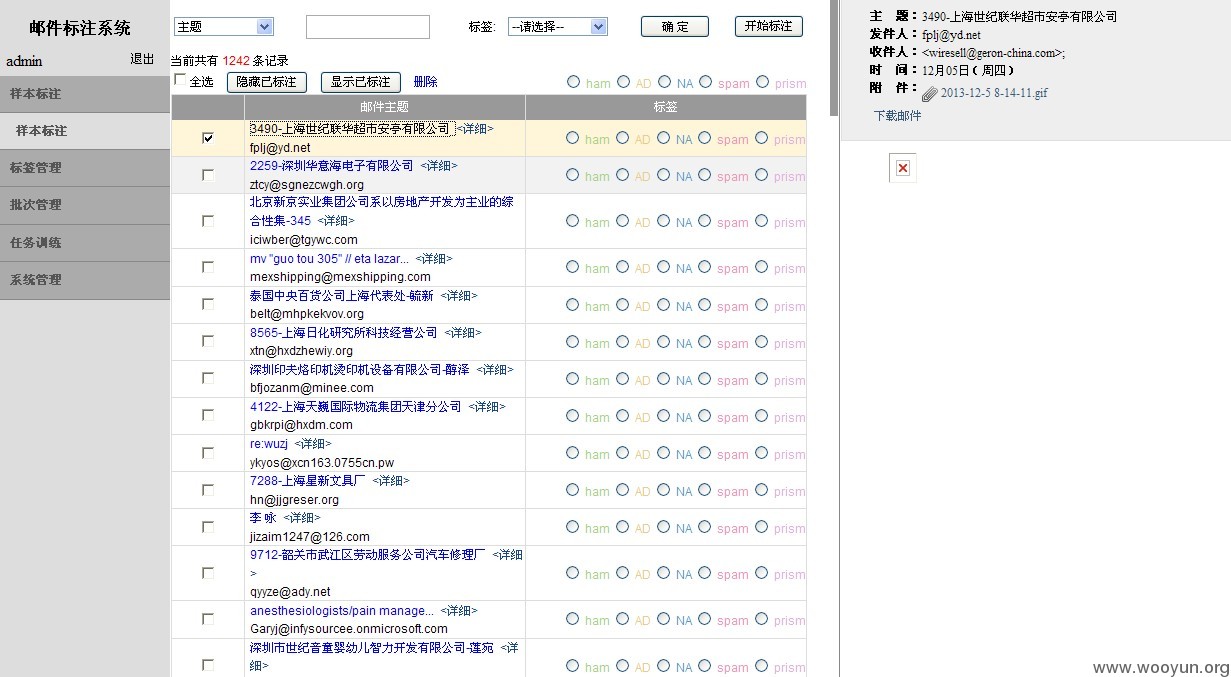Click the 确定 button
Viewport: 1231px width, 677px height.
click(675, 27)
